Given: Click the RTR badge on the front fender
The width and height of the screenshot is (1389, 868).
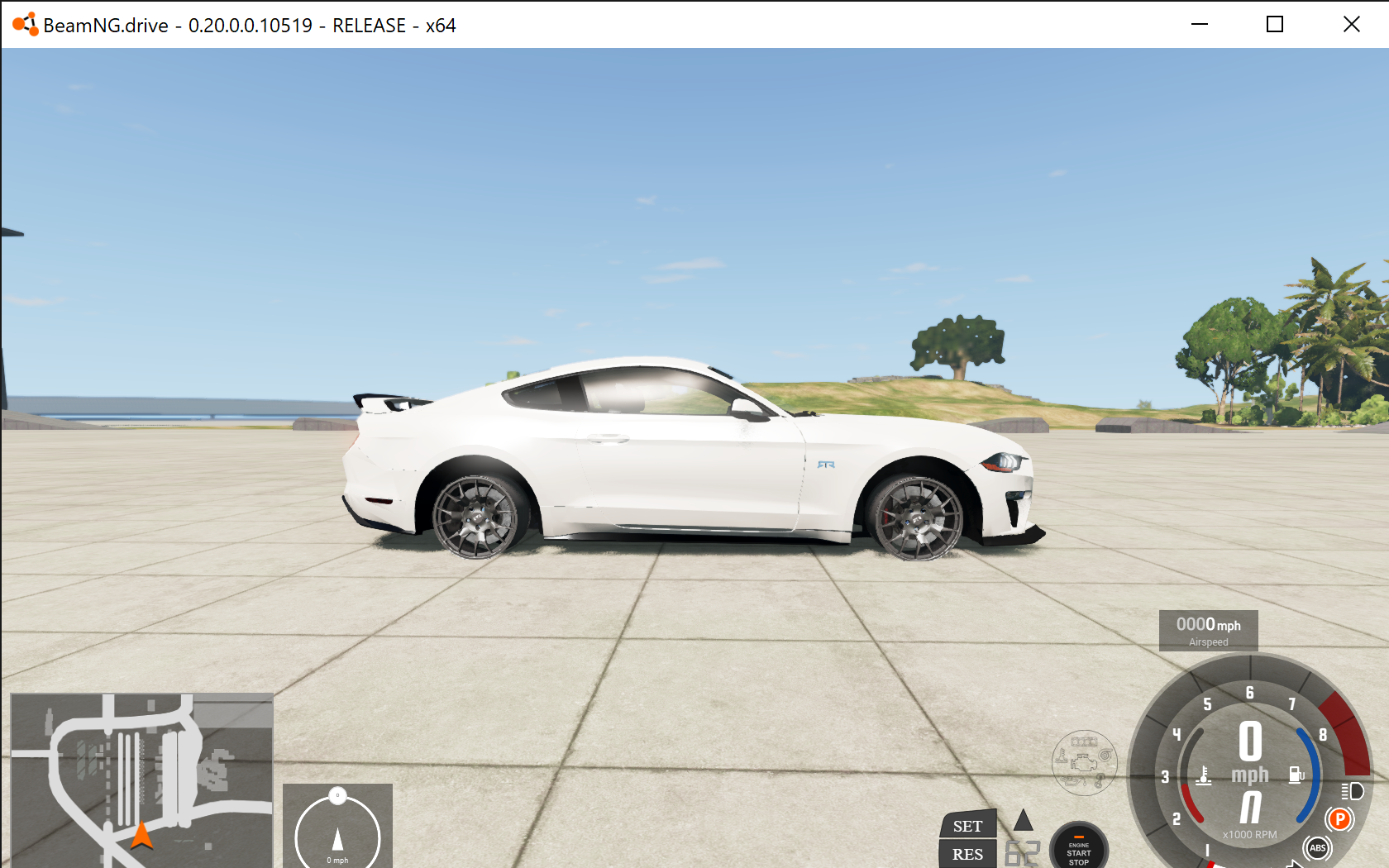Looking at the screenshot, I should tap(826, 465).
